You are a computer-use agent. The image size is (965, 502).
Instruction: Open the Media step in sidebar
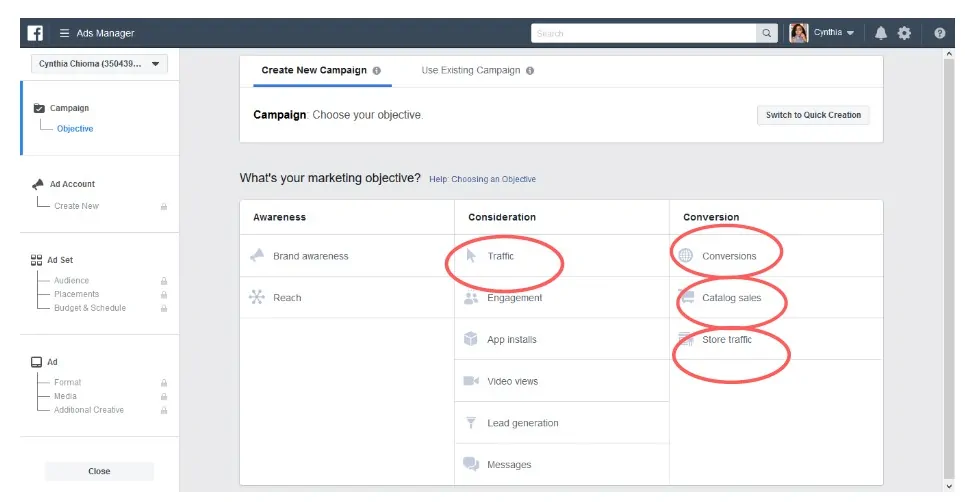pos(65,396)
